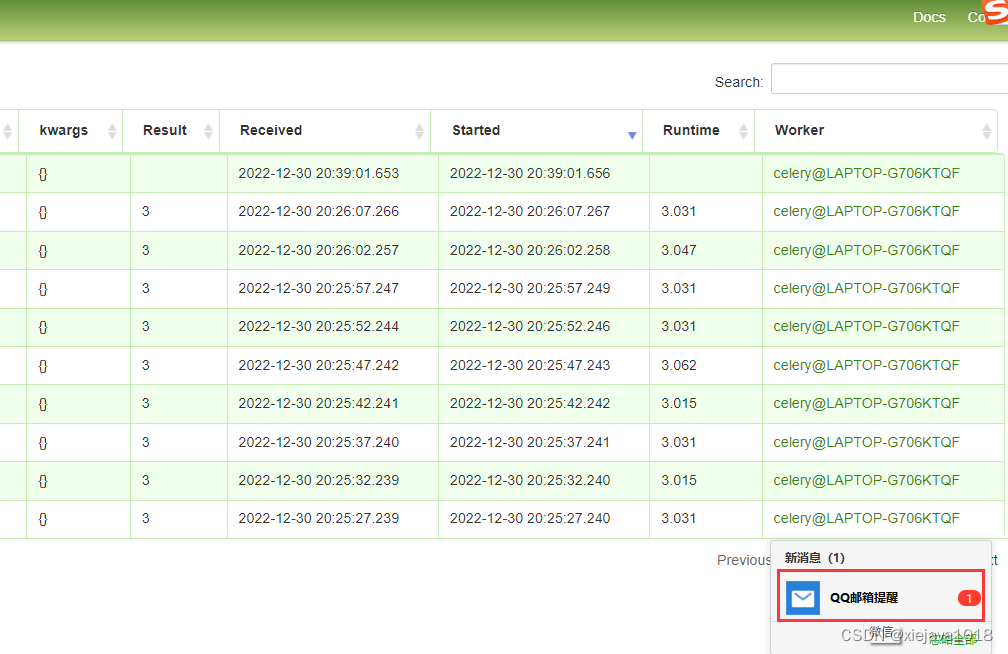
Task: Toggle the Started column descending sort arrow
Action: pyautogui.click(x=632, y=134)
